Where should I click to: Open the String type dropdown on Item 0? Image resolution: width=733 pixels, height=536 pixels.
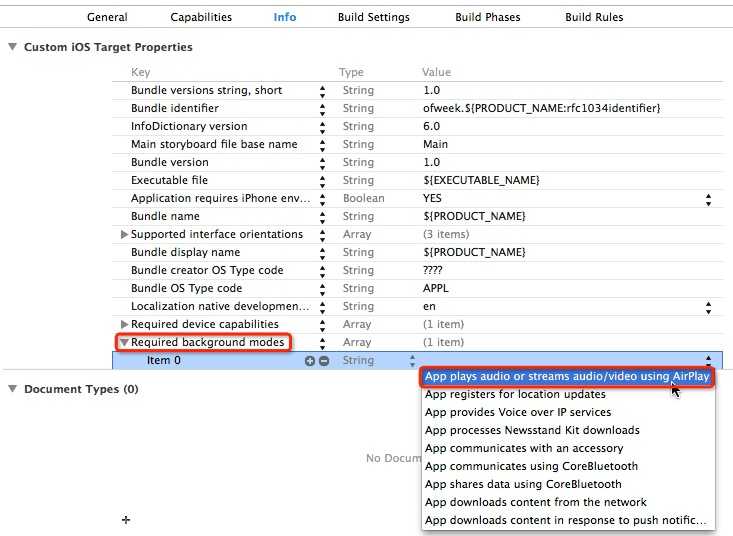click(x=412, y=361)
